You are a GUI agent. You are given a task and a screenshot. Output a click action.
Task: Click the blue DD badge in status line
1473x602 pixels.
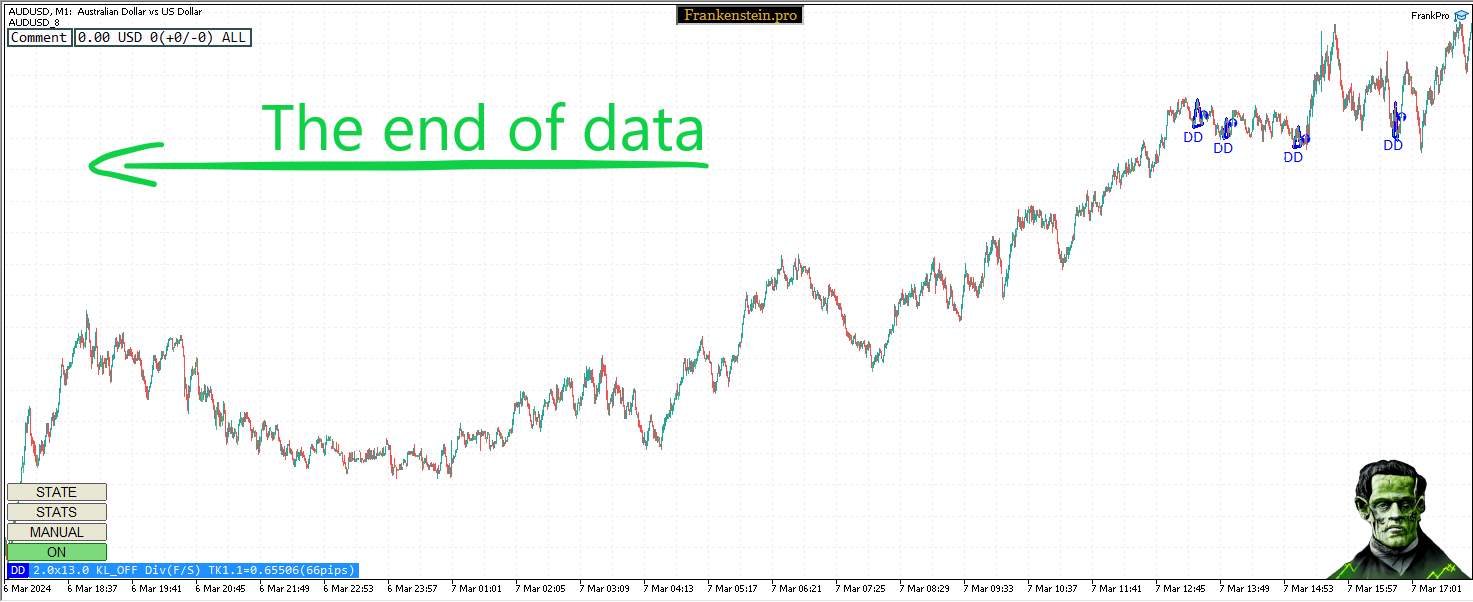[x=18, y=570]
